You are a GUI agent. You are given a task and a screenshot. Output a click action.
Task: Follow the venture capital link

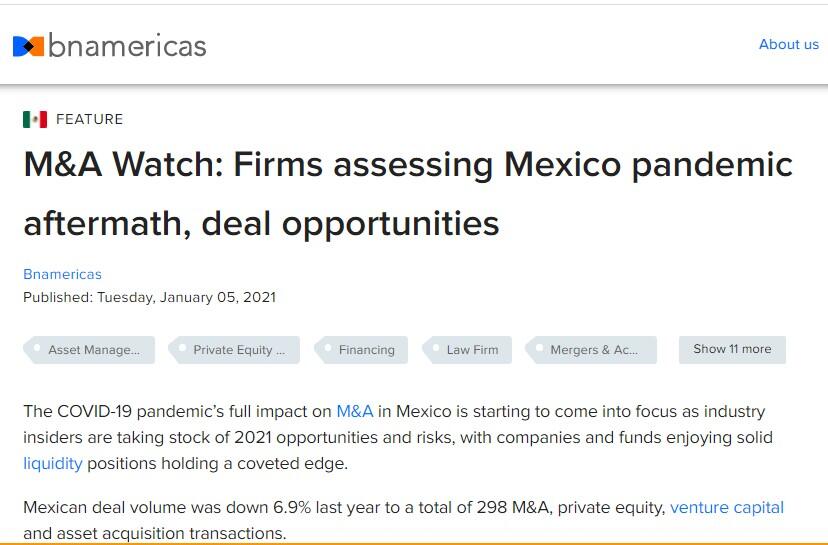[727, 507]
